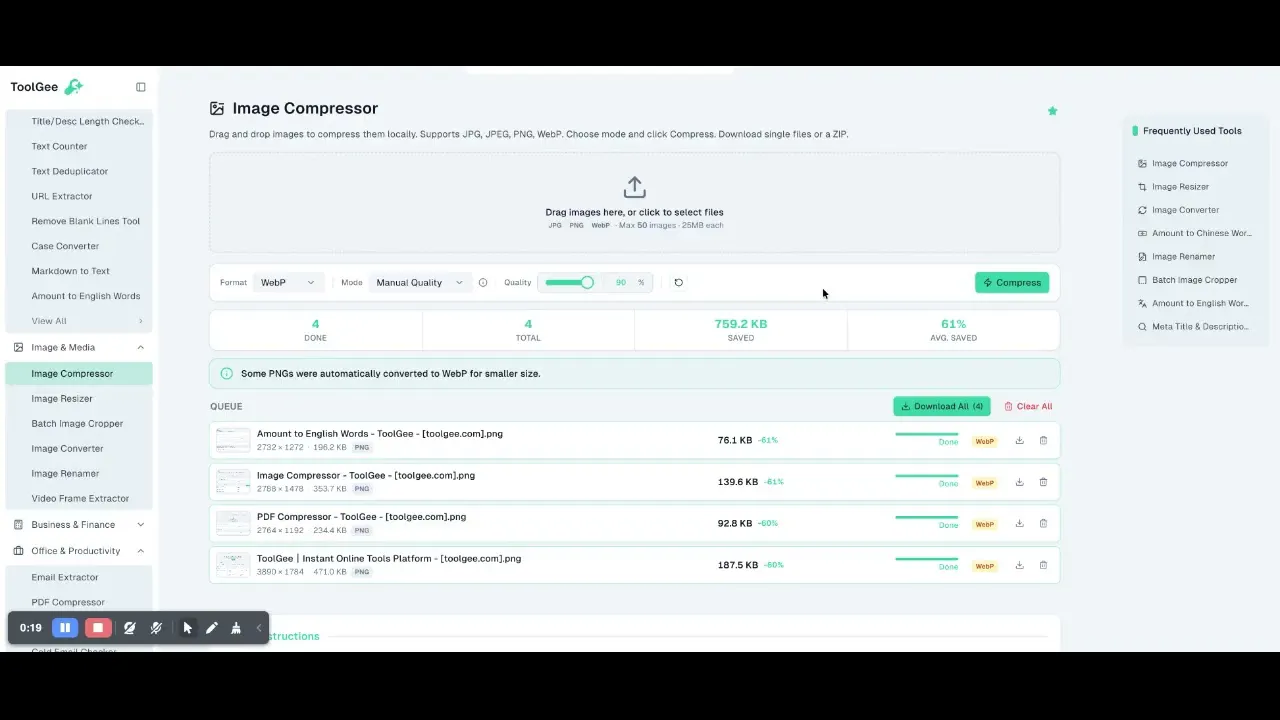The width and height of the screenshot is (1280, 720).
Task: Stop the screen recording
Action: click(98, 628)
